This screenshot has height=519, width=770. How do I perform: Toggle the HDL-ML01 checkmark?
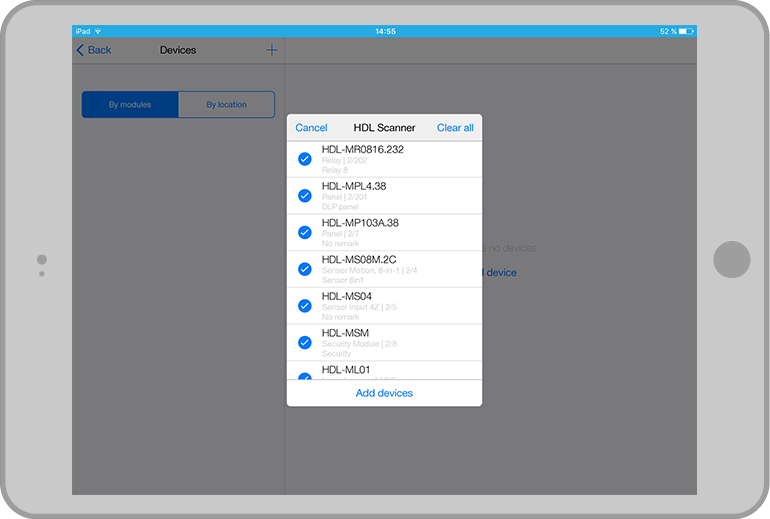[305, 376]
